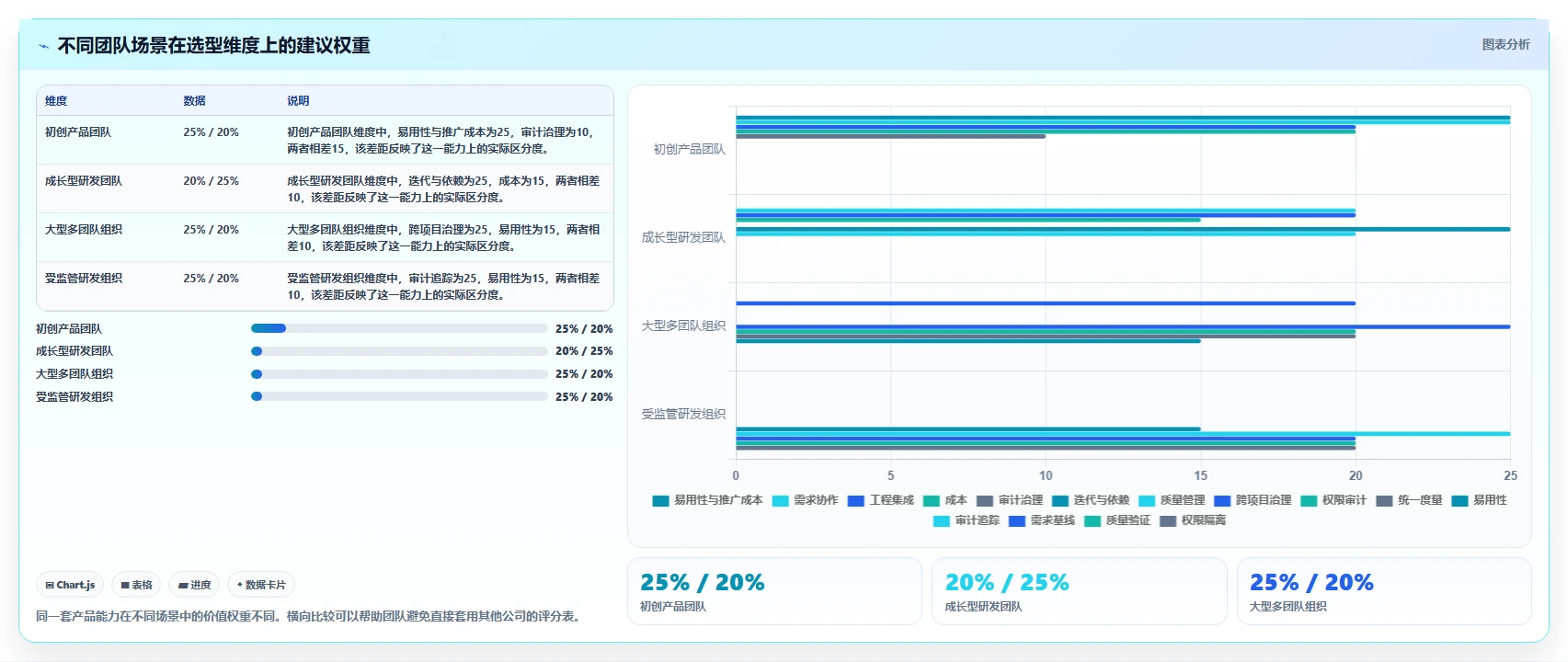Select 受监管研发组织 cell in the table
This screenshot has width=1568, height=662.
click(x=84, y=279)
